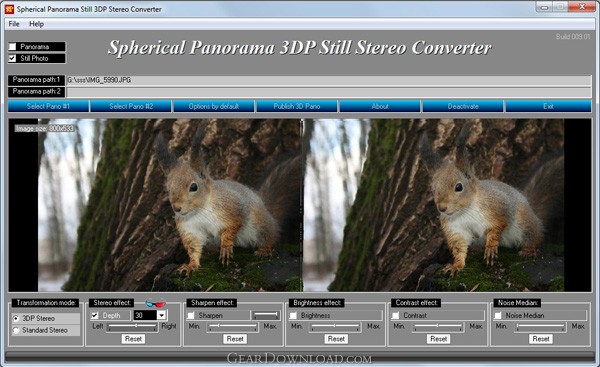
Task: Uncheck the Still Photo checkbox
Action: [x=13, y=58]
